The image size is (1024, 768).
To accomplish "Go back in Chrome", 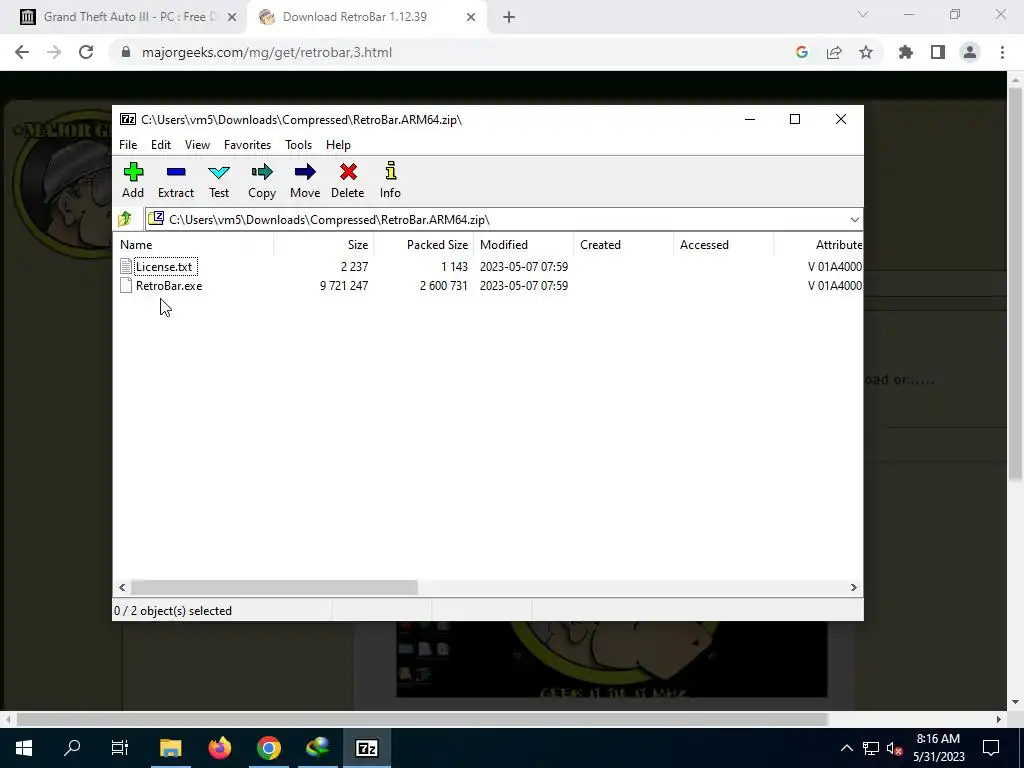I will tap(22, 52).
